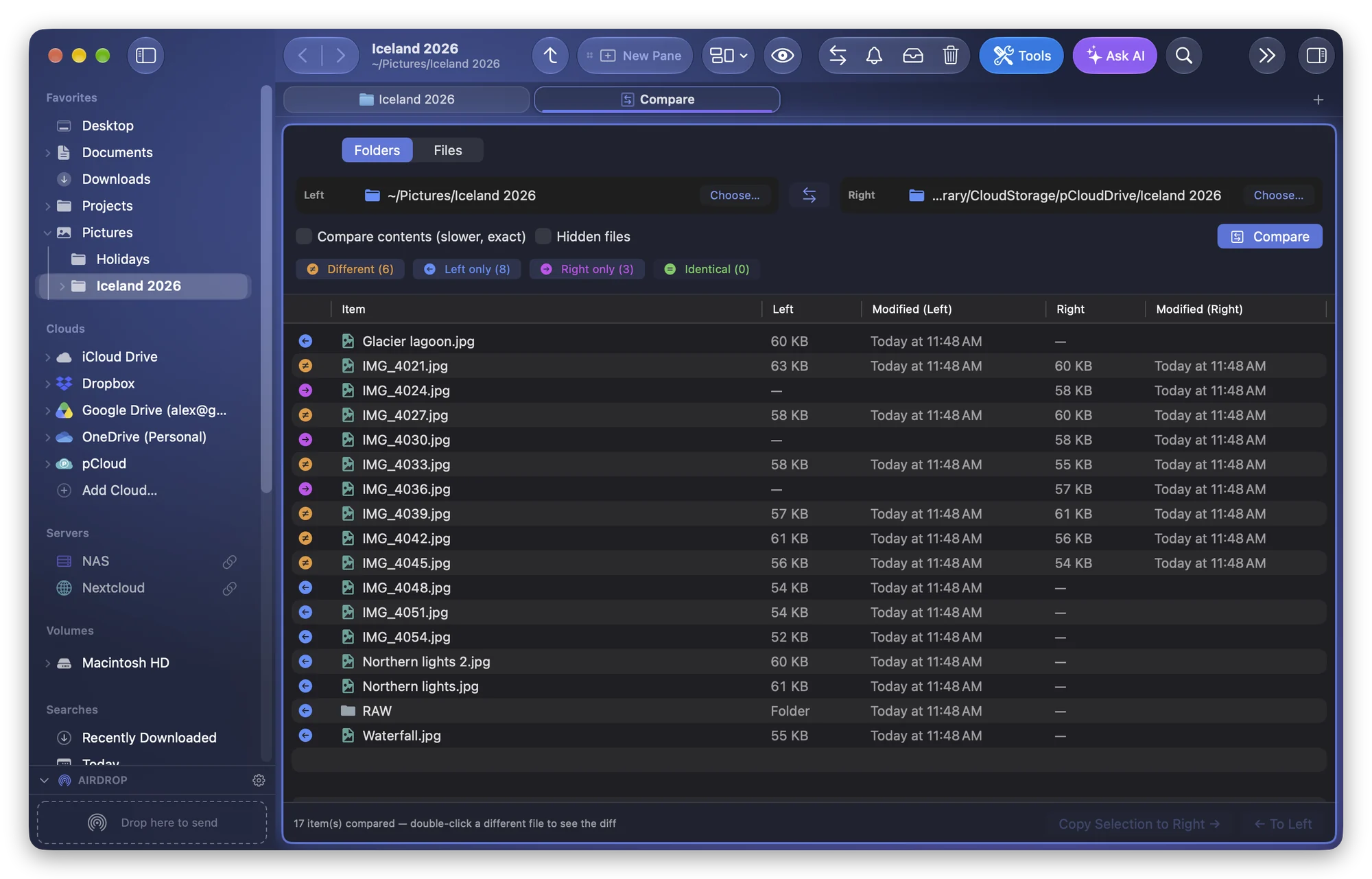Collapse the Pictures folder
This screenshot has width=1372, height=879.
48,233
